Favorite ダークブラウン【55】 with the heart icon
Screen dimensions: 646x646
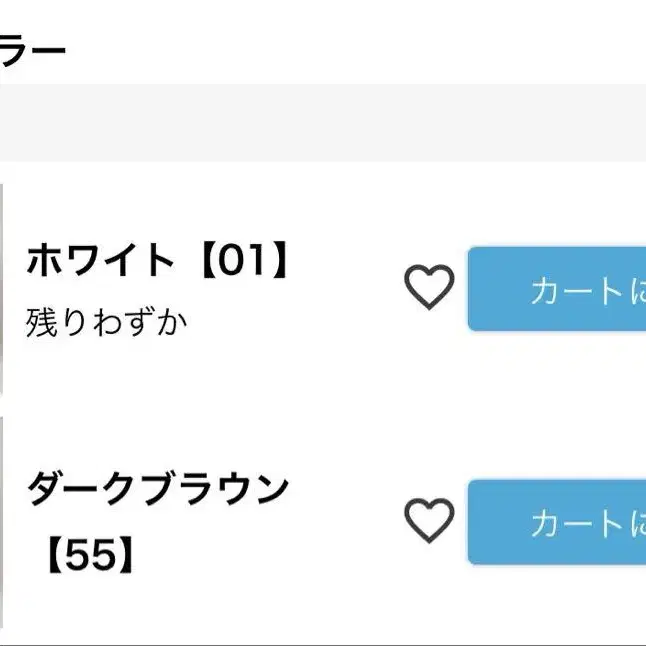tap(429, 521)
